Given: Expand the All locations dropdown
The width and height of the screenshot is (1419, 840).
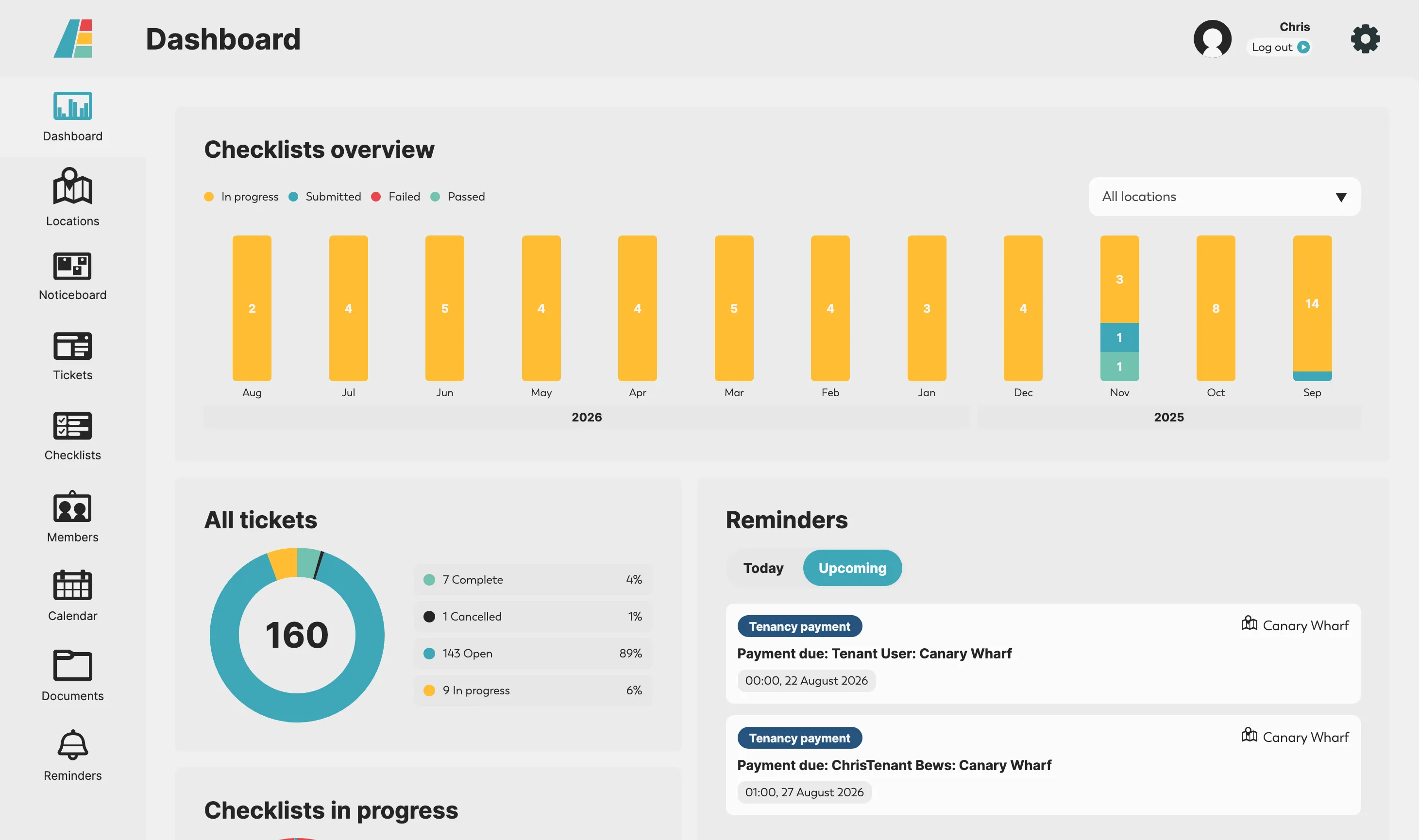Looking at the screenshot, I should (x=1224, y=197).
